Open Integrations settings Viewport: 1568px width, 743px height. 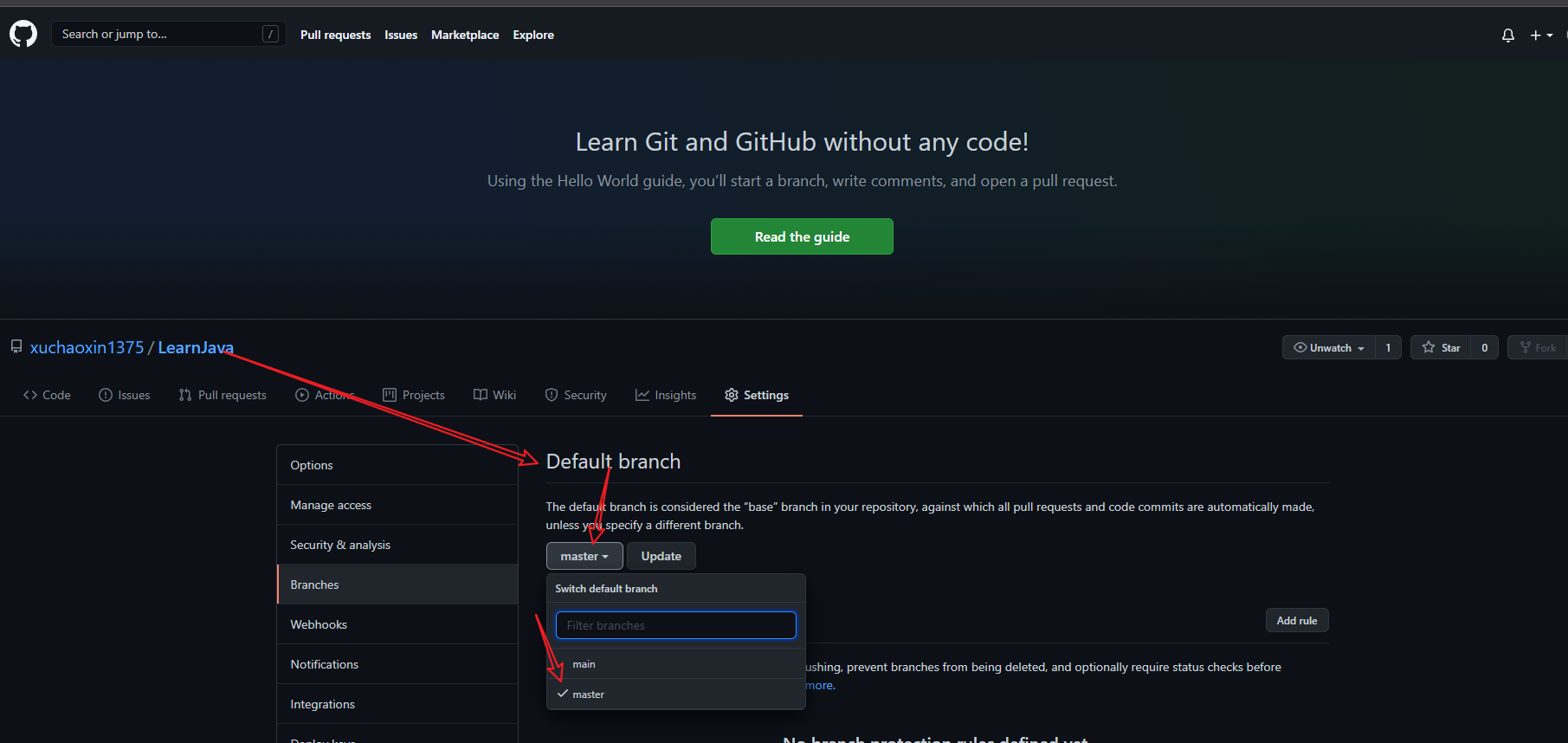click(x=397, y=704)
